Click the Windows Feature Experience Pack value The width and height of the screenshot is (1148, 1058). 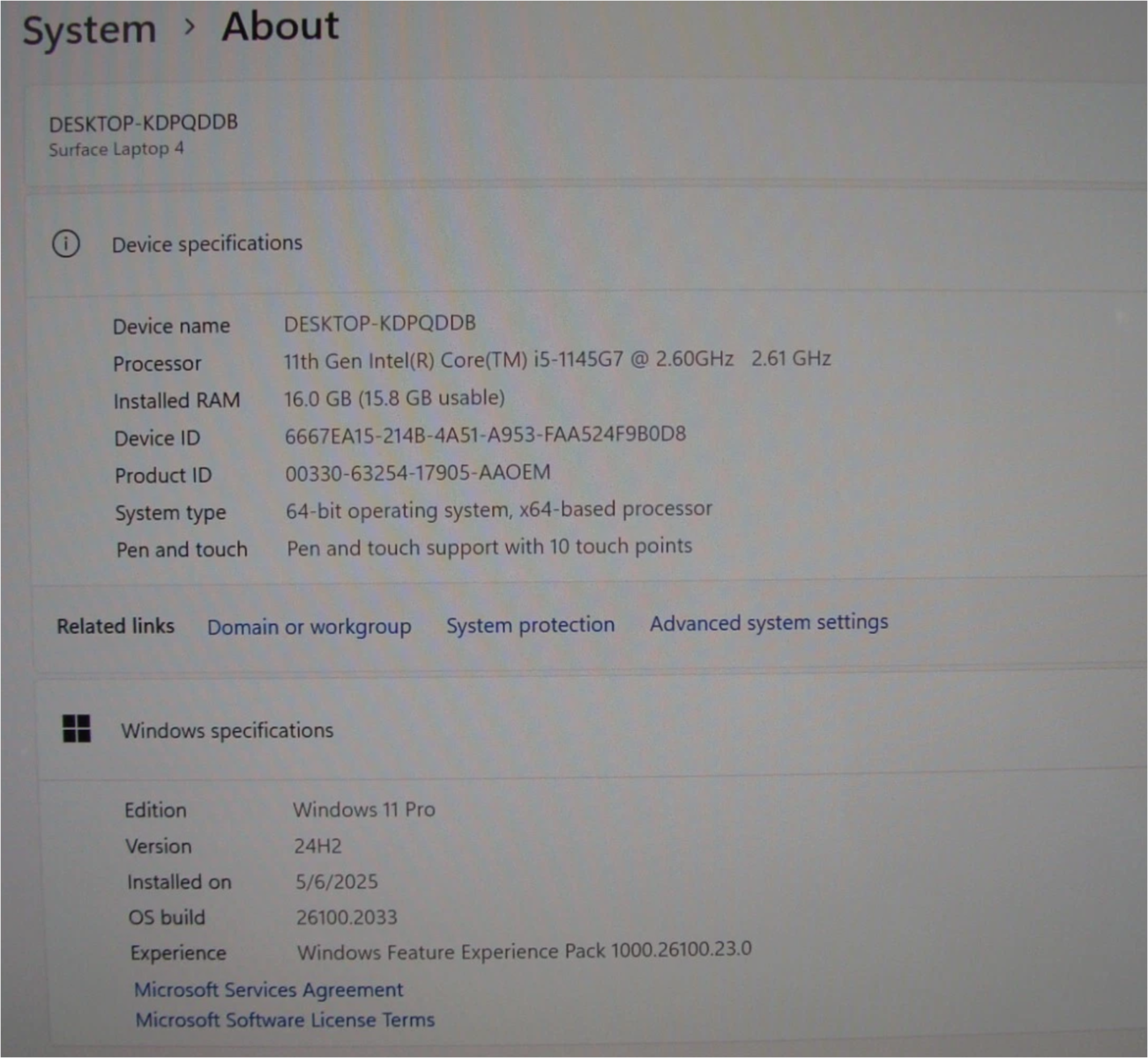coord(524,950)
